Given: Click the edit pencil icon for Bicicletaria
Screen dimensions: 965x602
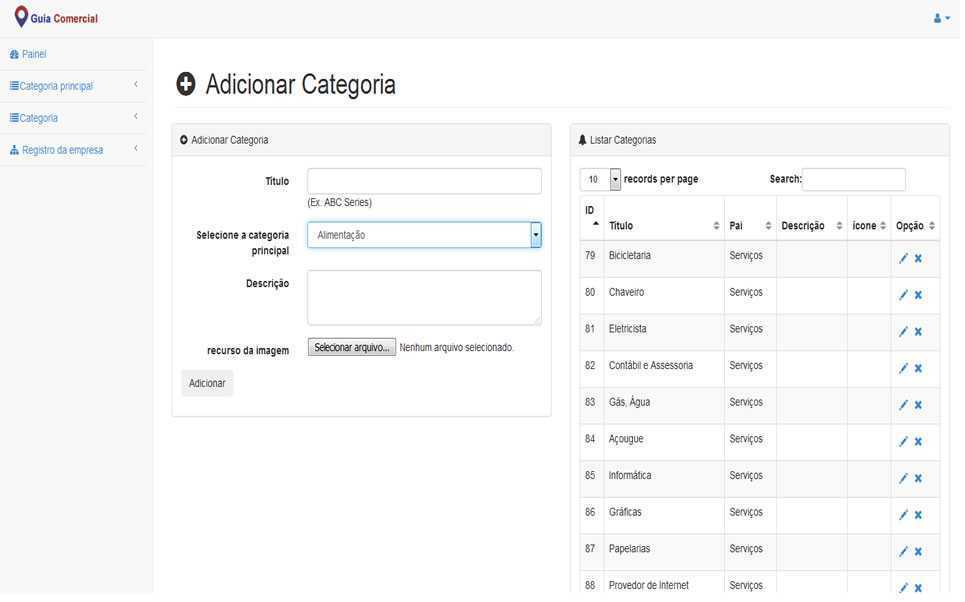Looking at the screenshot, I should (903, 259).
